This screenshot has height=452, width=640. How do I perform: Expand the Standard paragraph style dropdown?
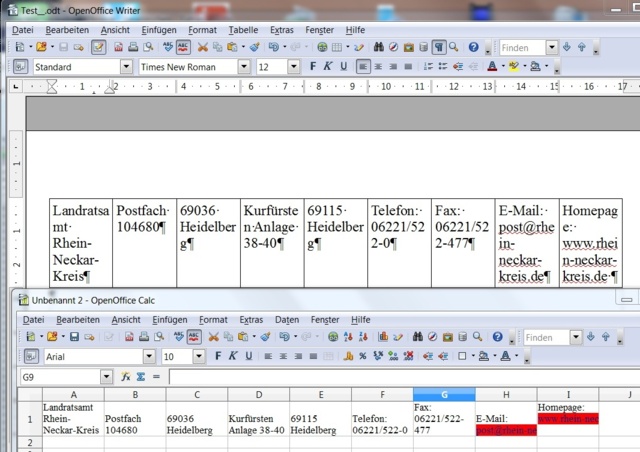click(x=126, y=67)
